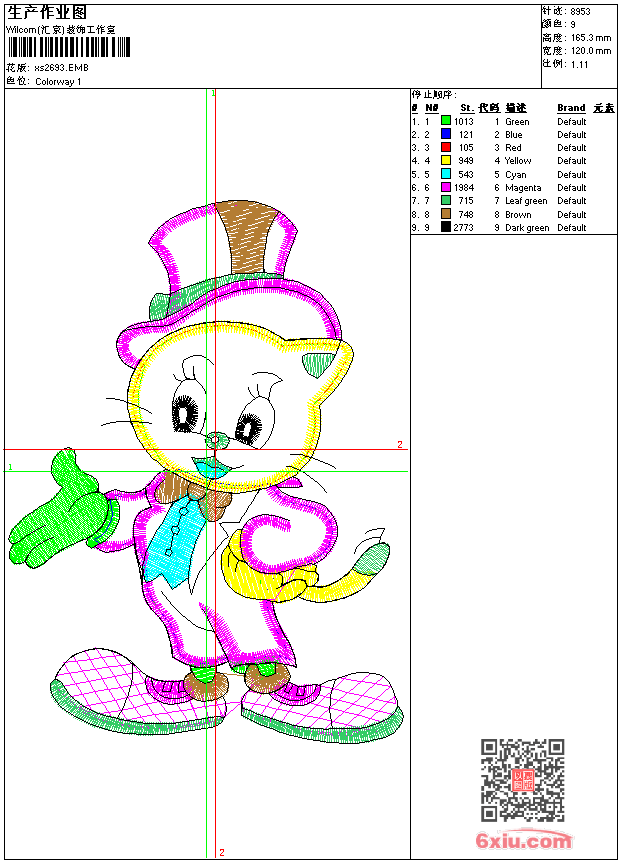Viewport: 620px width, 860px height.
Task: Click the stitch count 121 for Blue
Action: pos(466,135)
